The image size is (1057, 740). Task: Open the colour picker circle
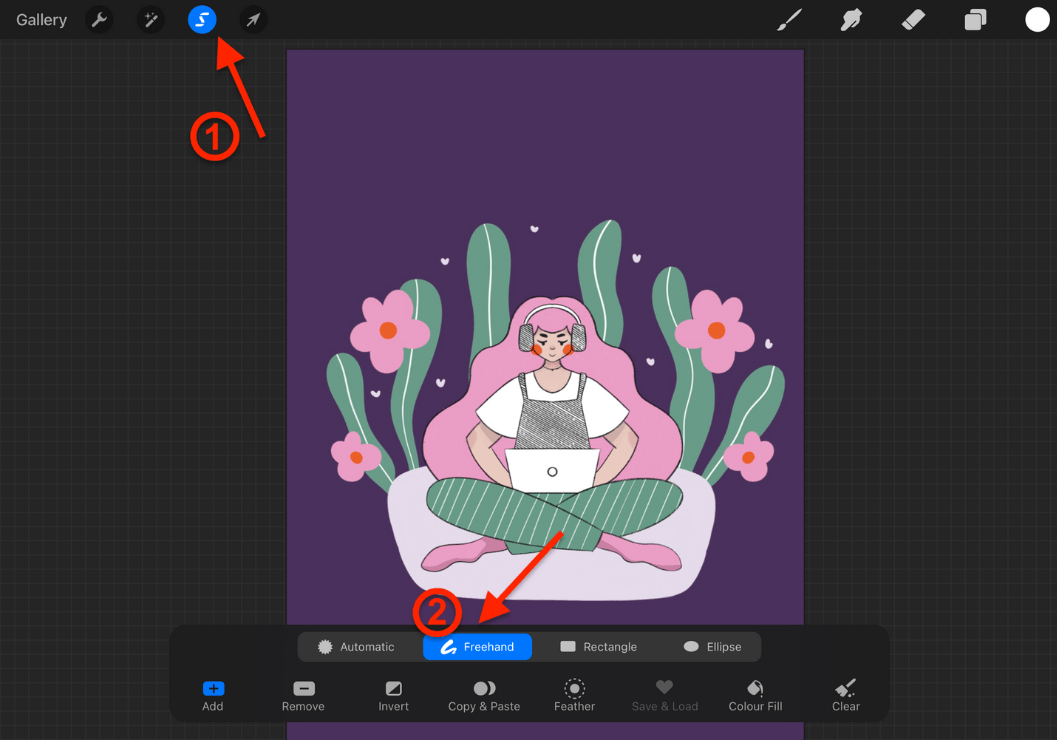(1037, 19)
